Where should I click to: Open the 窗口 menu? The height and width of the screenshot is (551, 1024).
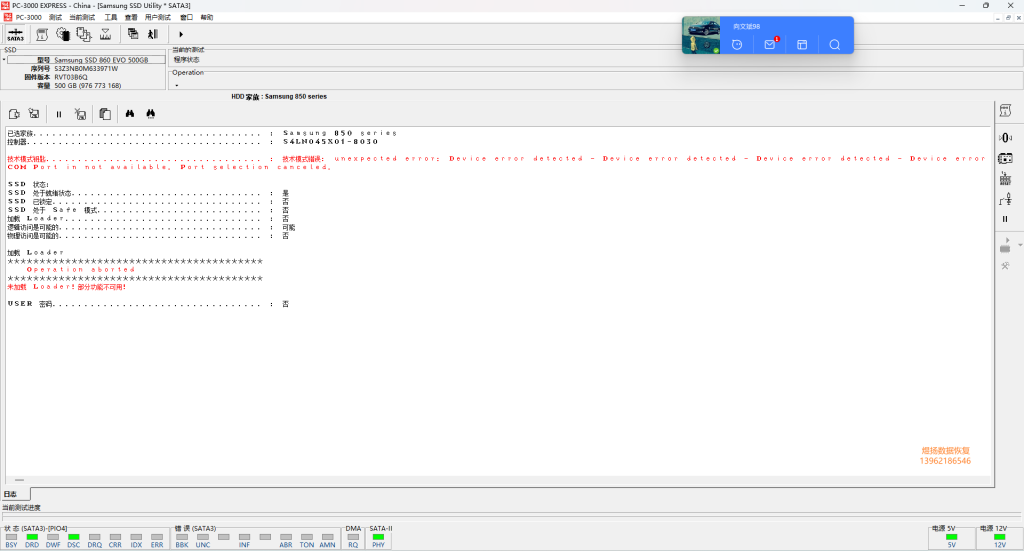coord(187,18)
